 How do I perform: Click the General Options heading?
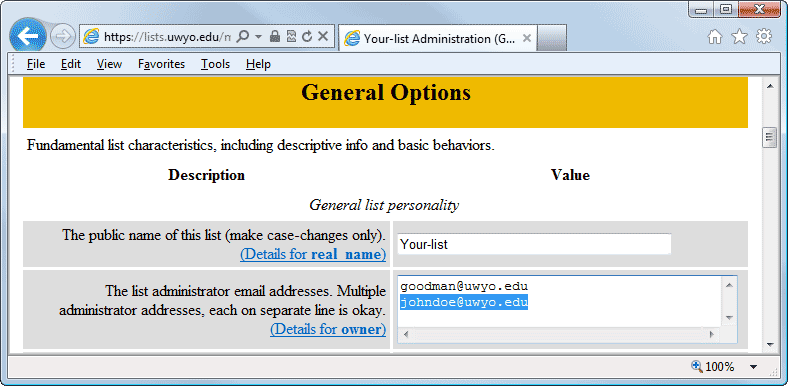(386, 92)
